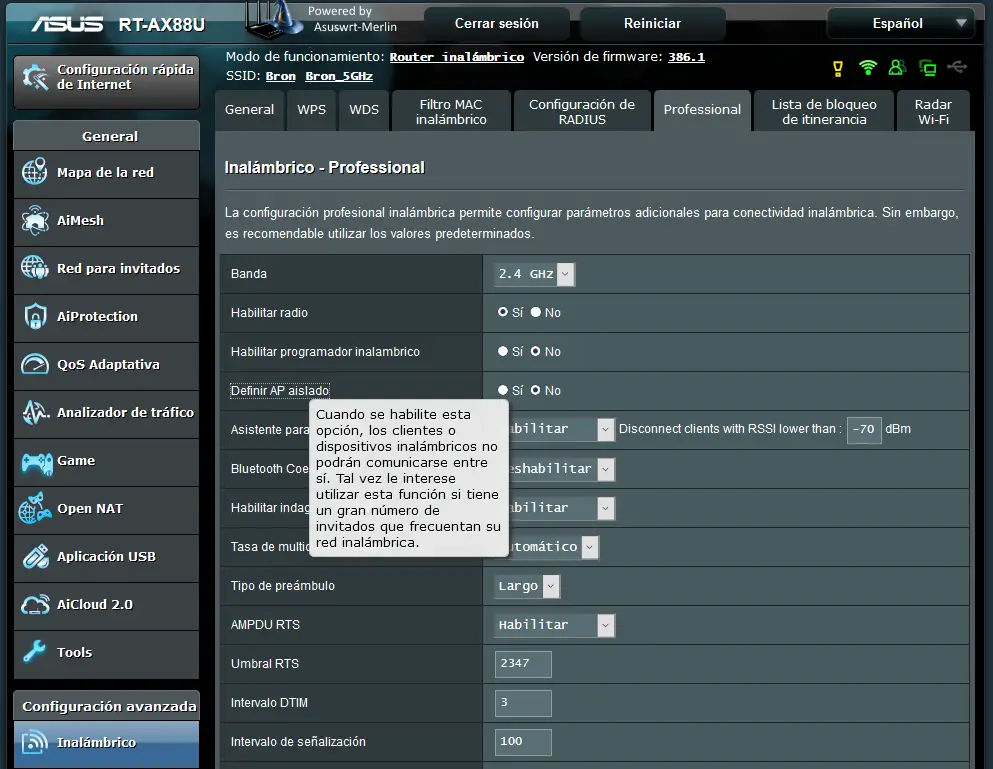993x769 pixels.
Task: Click the Cerrar sesión button
Action: tap(496, 23)
